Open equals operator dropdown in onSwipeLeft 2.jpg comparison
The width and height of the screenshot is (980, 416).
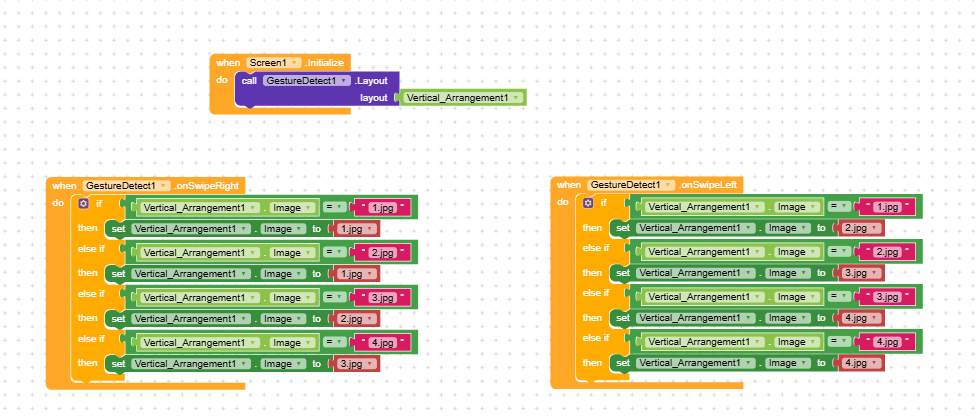pos(839,252)
